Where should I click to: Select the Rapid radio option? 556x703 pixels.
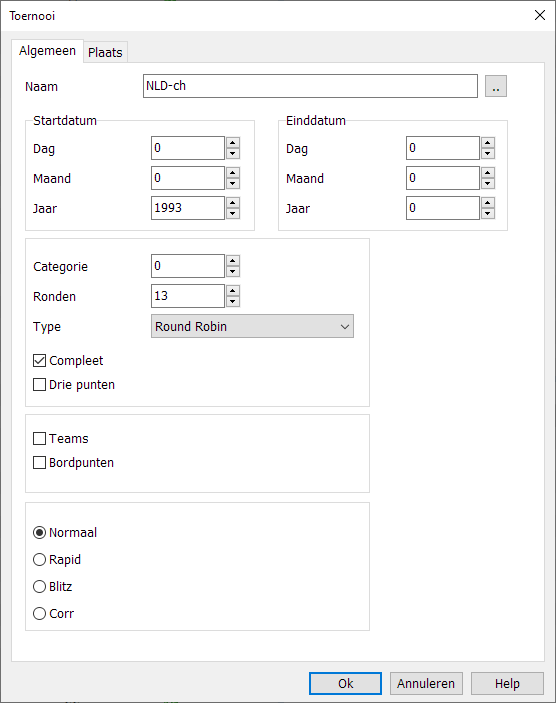coord(39,560)
